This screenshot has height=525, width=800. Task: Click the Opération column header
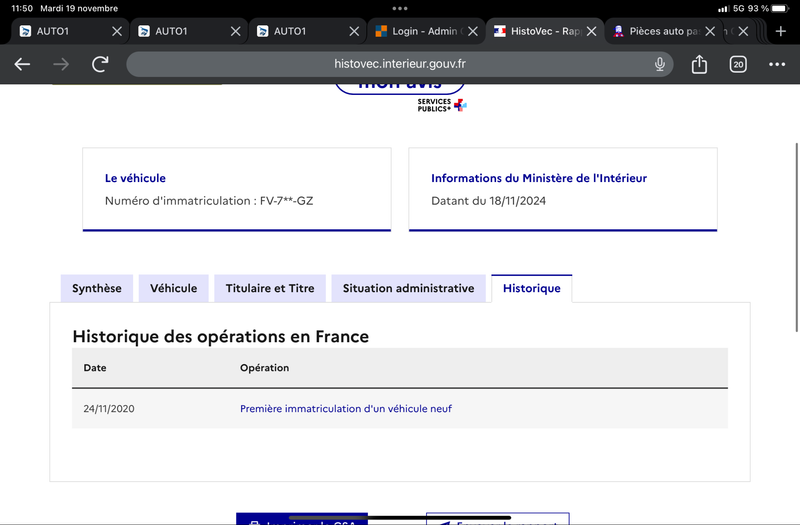[x=264, y=368]
